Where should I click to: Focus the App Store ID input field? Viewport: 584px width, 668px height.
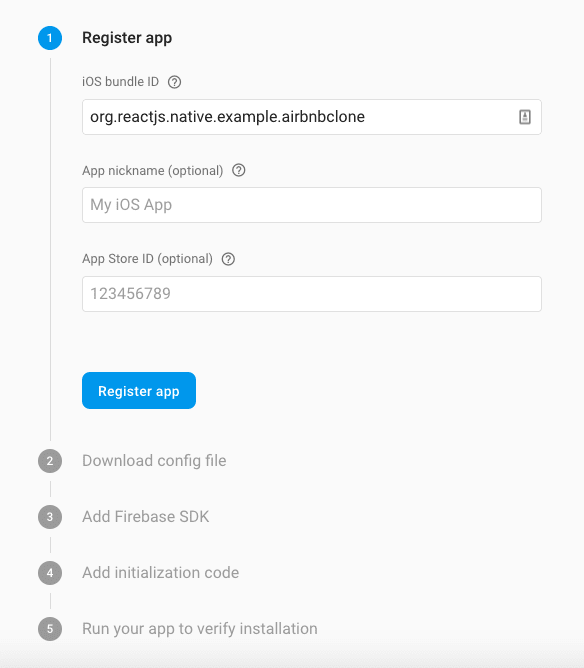312,294
